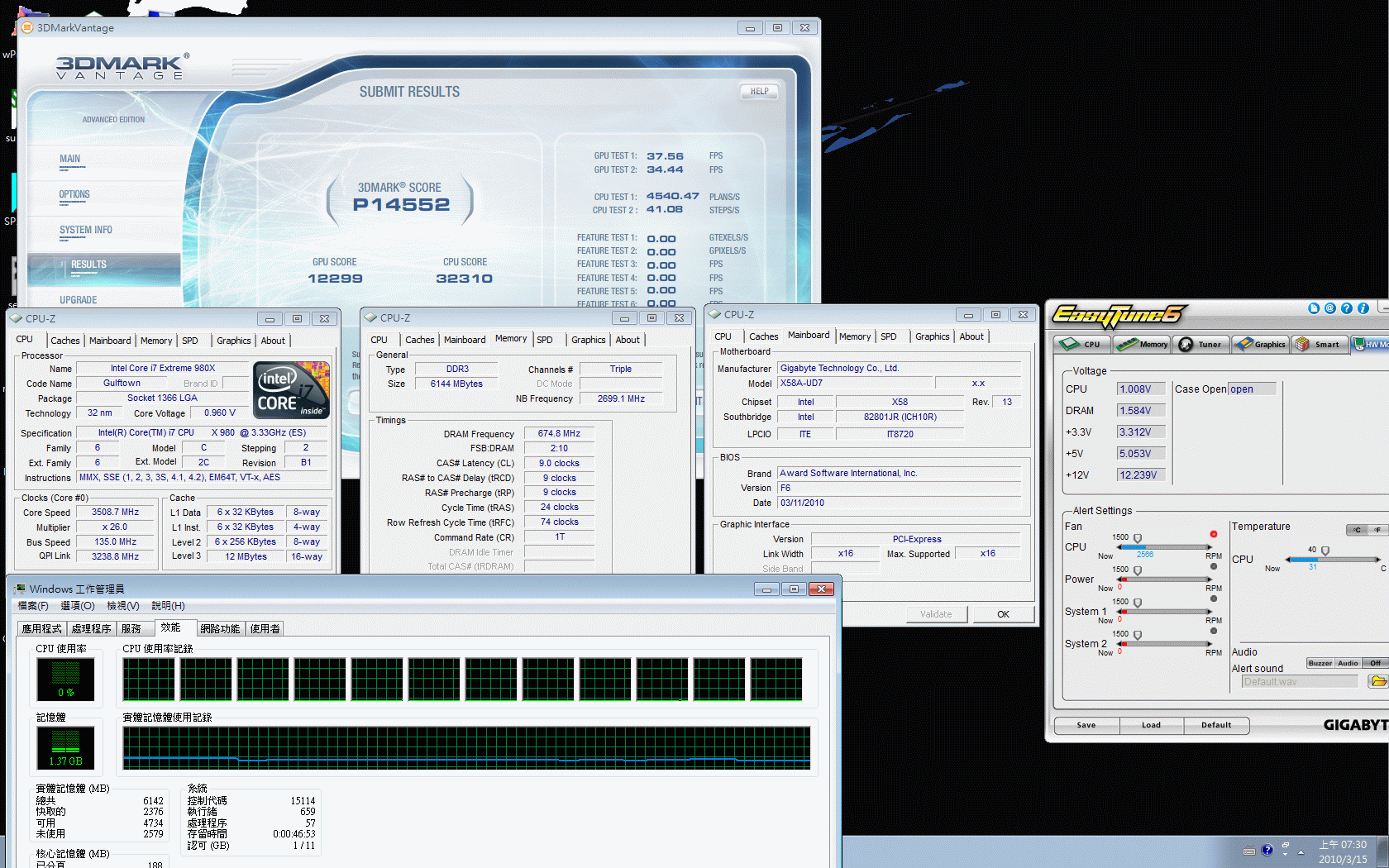This screenshot has height=868, width=1389.
Task: Toggle the CPU fan alert red indicator
Action: [x=1214, y=534]
